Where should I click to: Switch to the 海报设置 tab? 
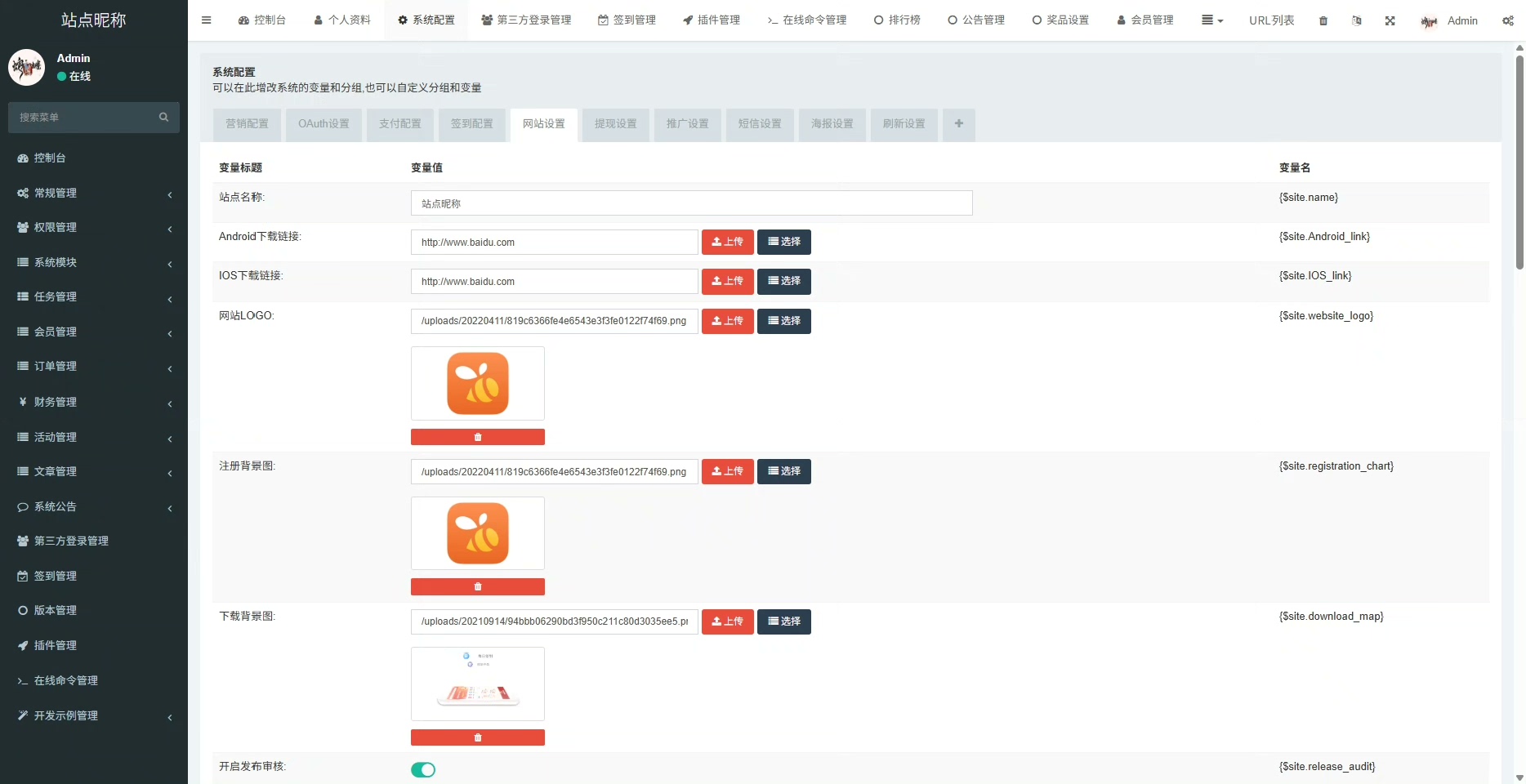832,124
